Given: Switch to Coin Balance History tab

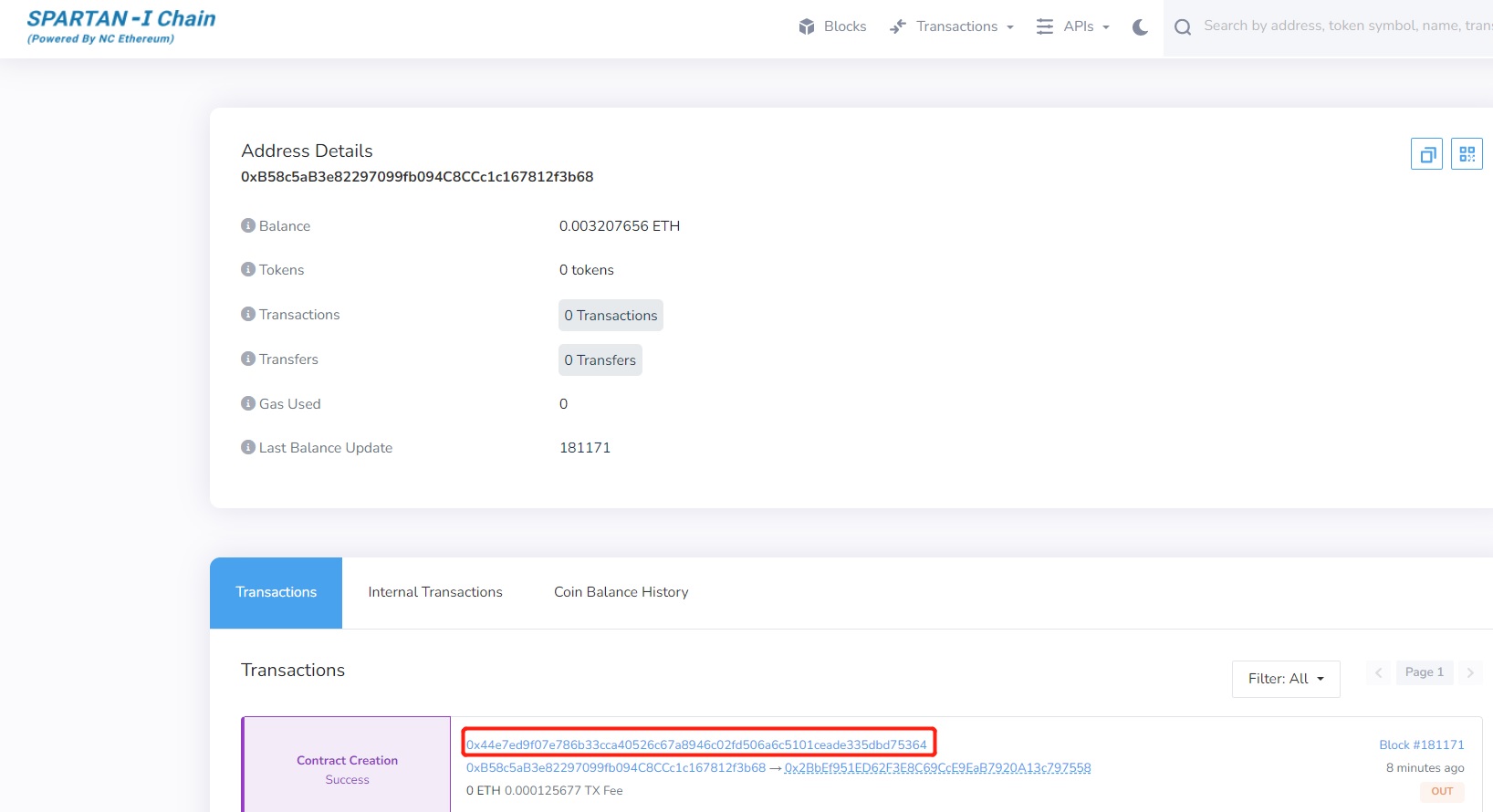Looking at the screenshot, I should [x=621, y=592].
